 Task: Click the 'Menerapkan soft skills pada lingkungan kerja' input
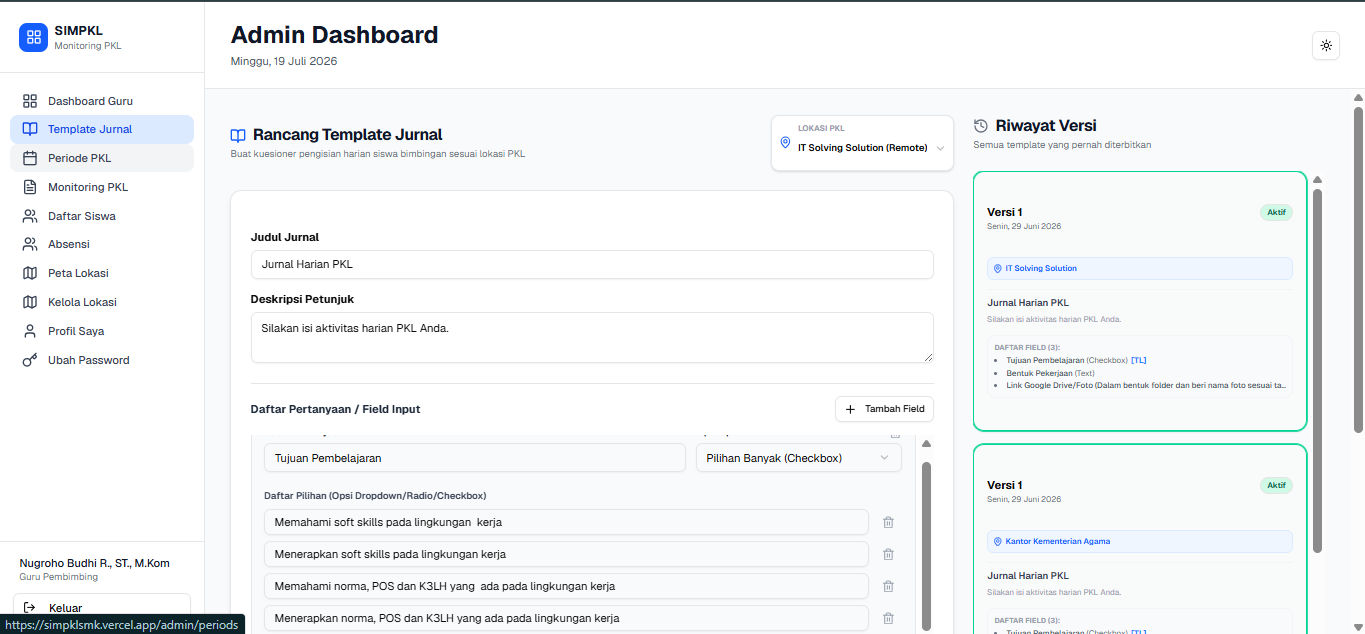pyautogui.click(x=566, y=554)
